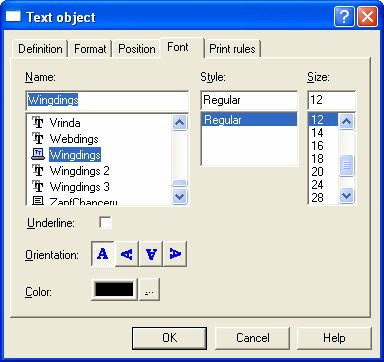384x362 pixels.
Task: Click the black color swatch
Action: coord(114,289)
